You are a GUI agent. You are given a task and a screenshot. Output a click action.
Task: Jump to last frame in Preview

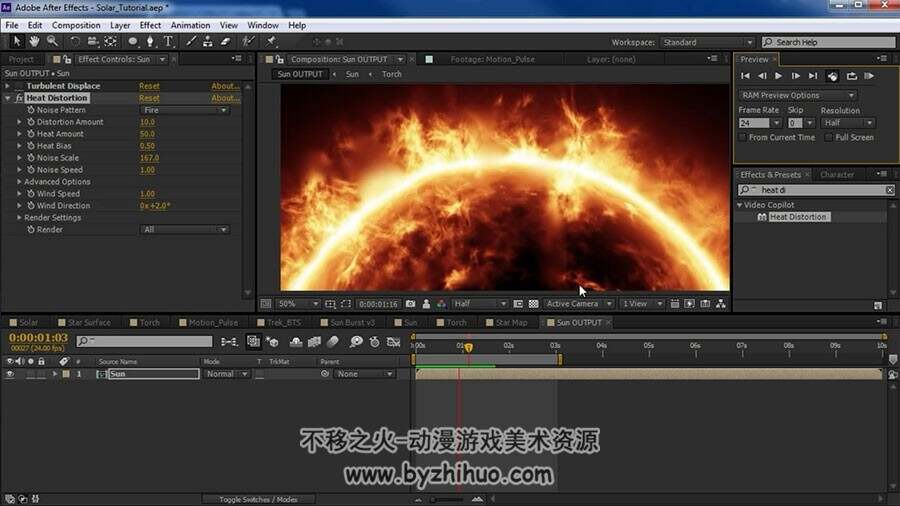click(x=812, y=76)
